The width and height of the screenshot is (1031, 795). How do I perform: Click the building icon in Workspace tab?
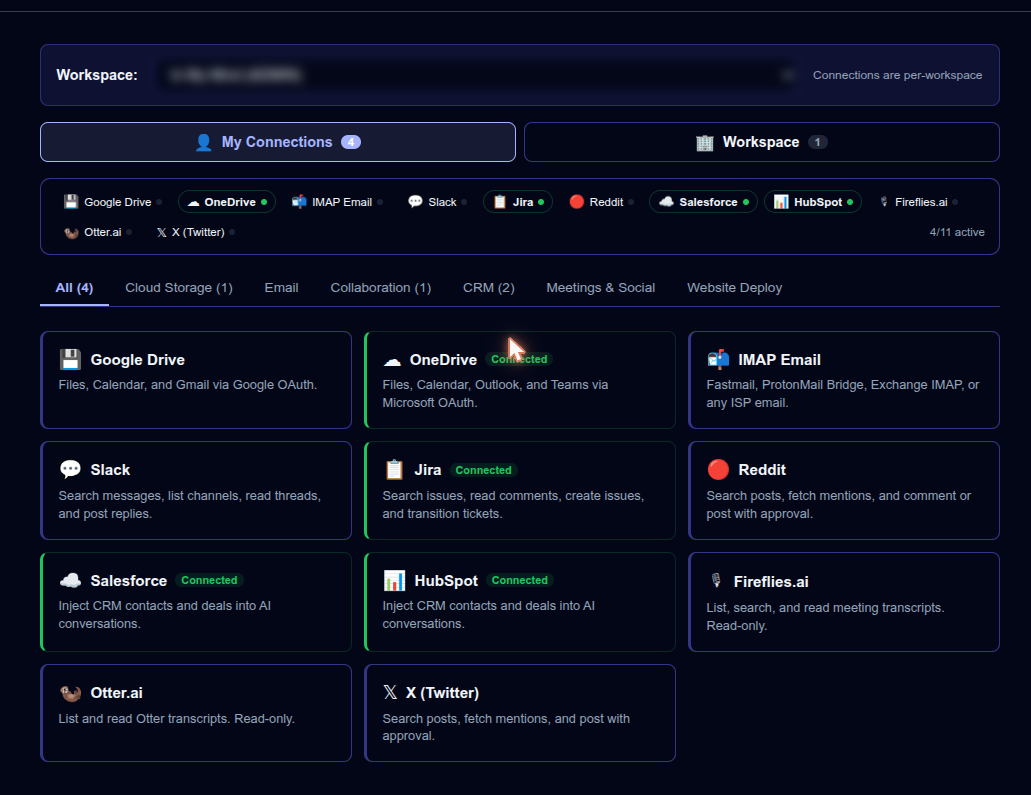click(705, 143)
